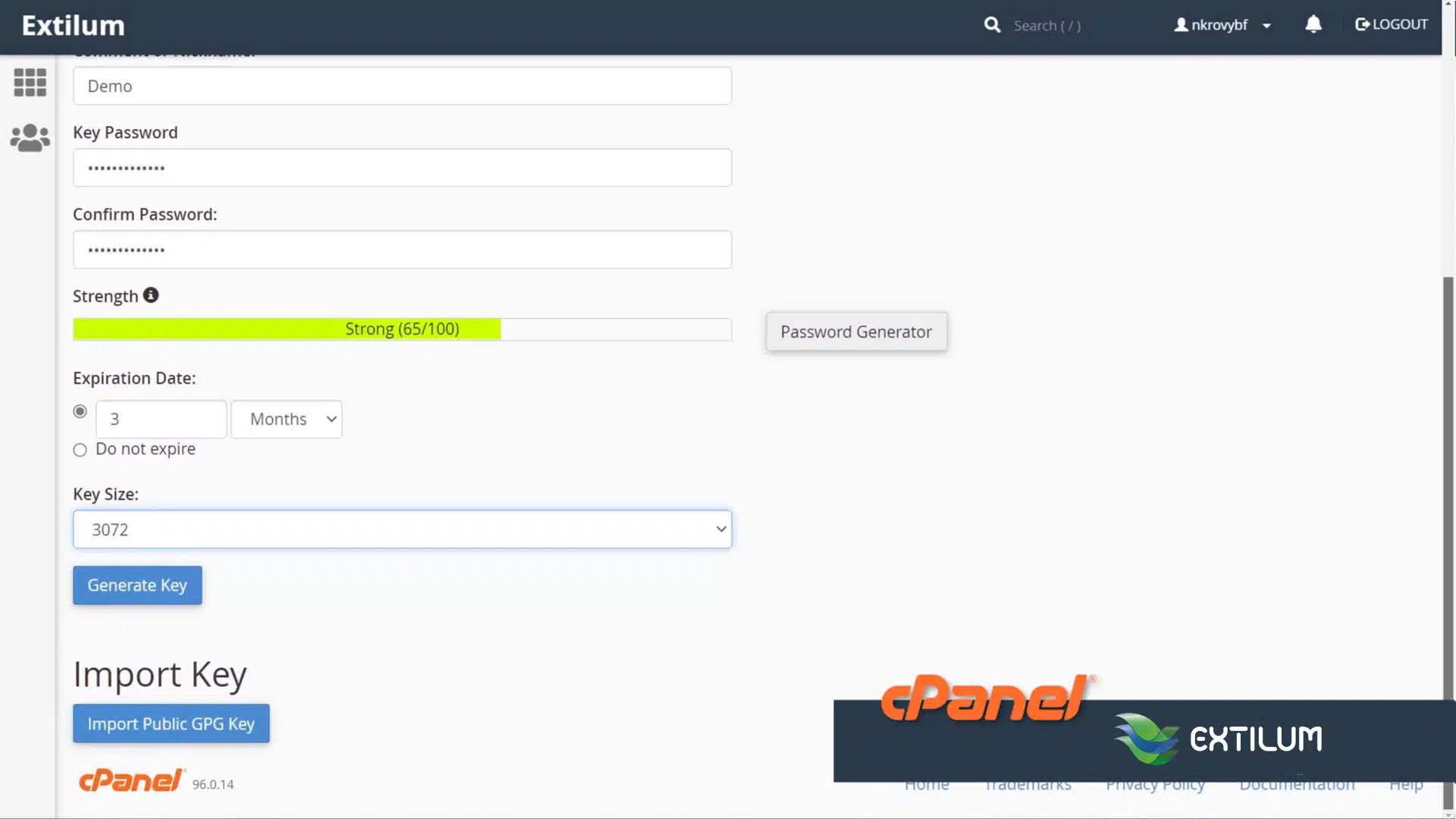The image size is (1456, 819).
Task: Click the Password Generator button
Action: (x=856, y=331)
